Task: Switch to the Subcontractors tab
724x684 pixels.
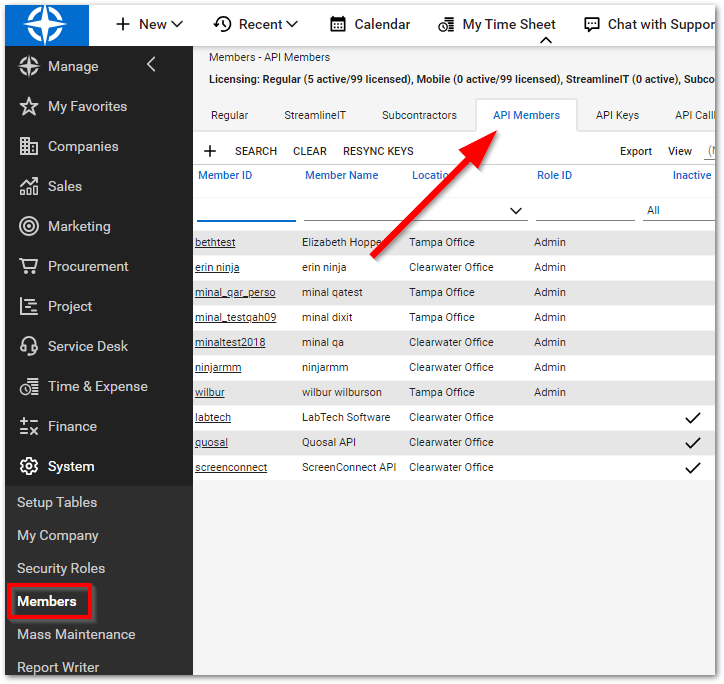Action: [x=419, y=115]
